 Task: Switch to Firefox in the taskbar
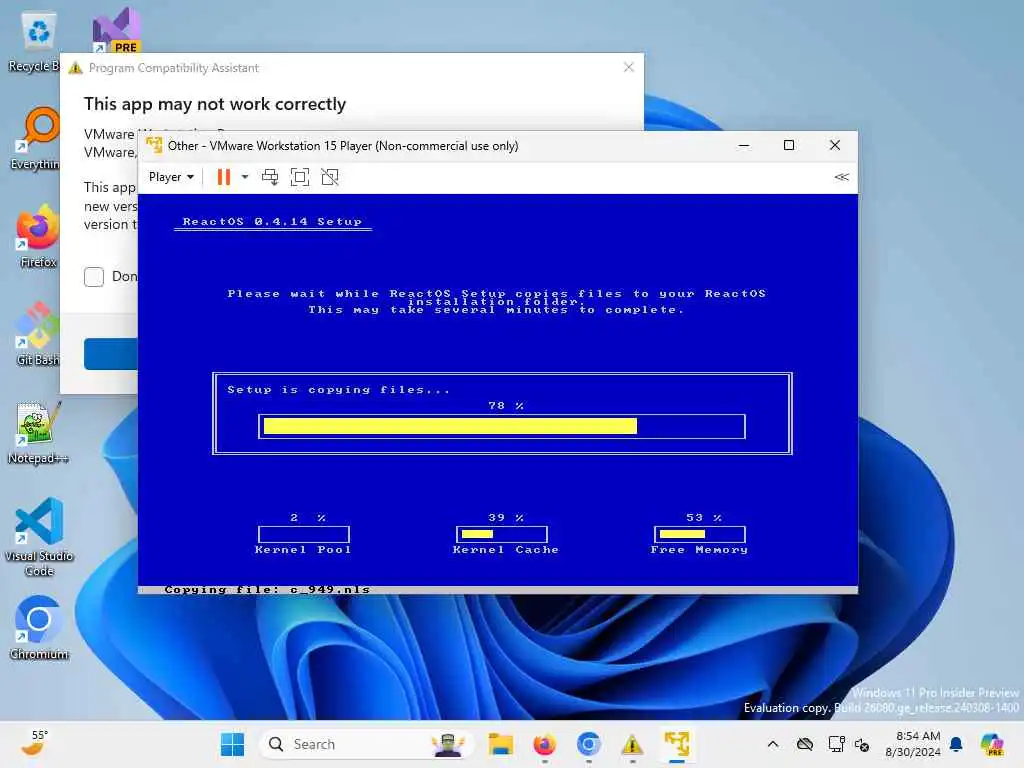coord(545,744)
